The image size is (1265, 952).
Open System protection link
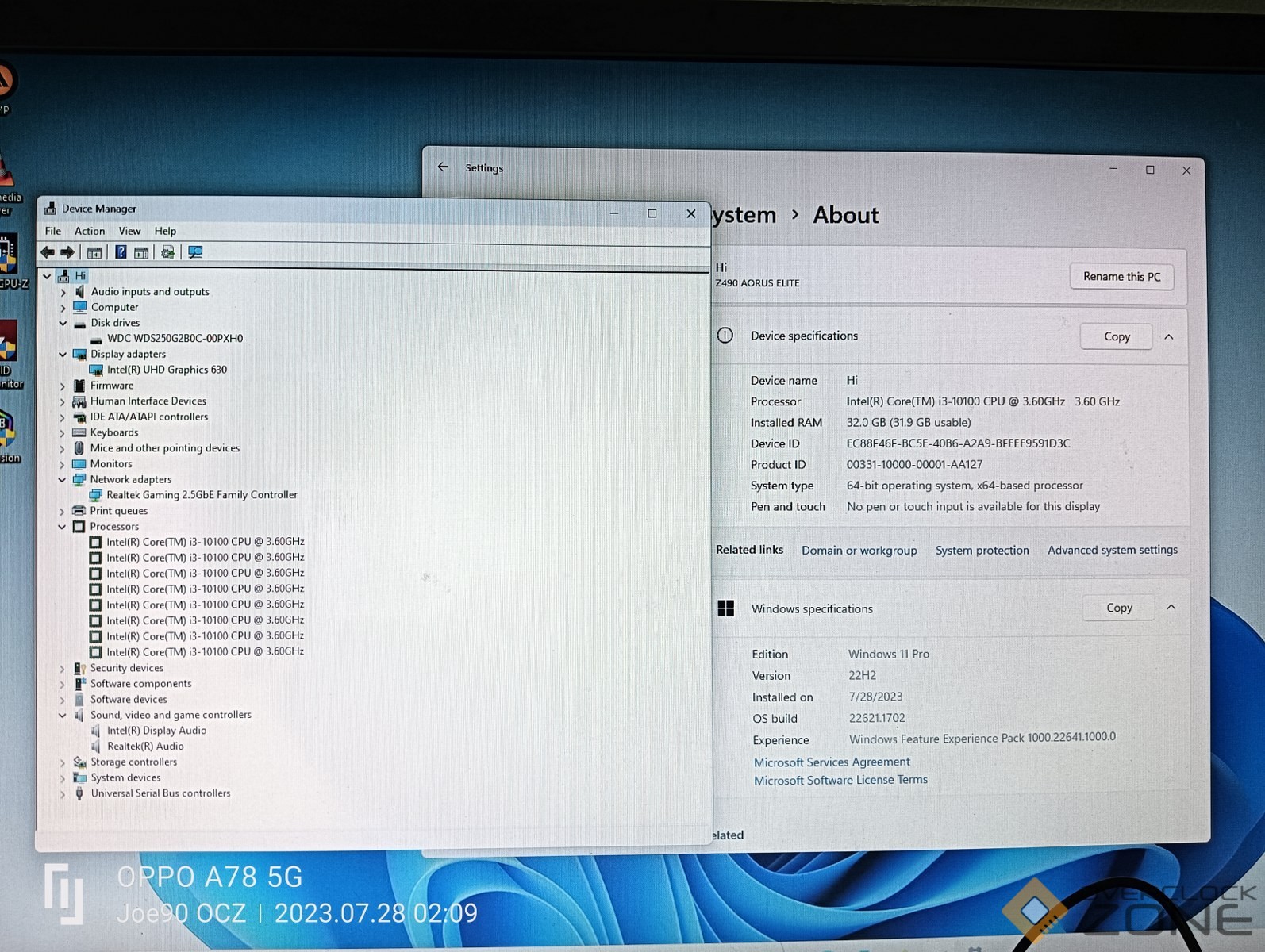pos(982,550)
